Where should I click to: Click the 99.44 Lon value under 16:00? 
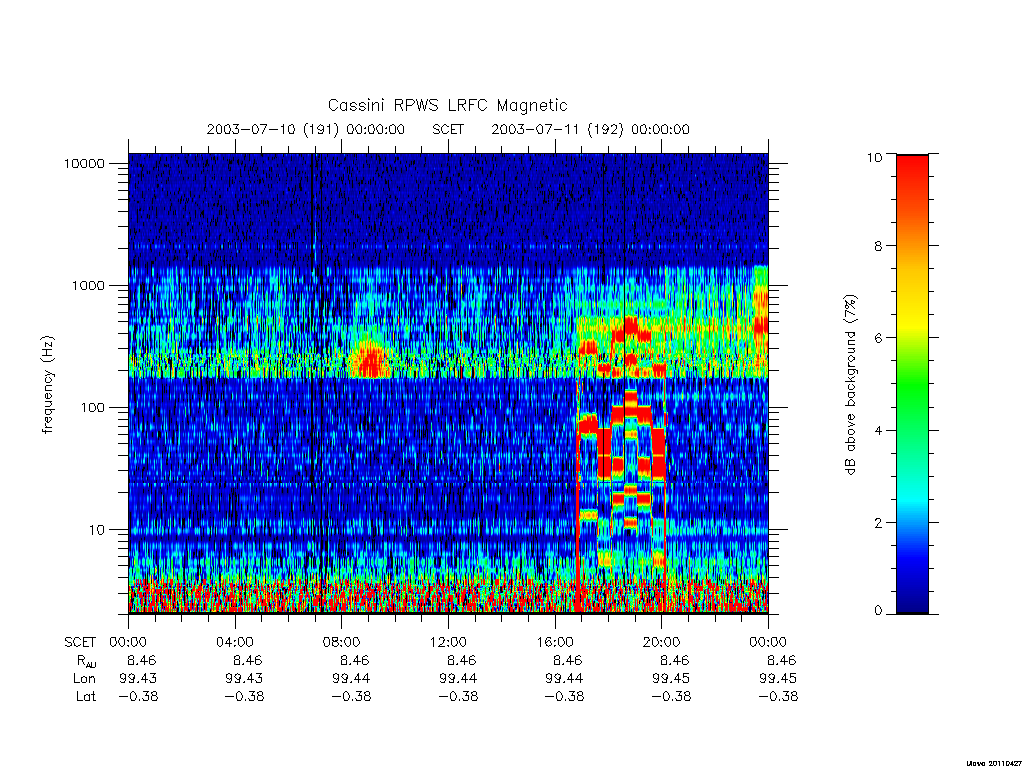[564, 679]
